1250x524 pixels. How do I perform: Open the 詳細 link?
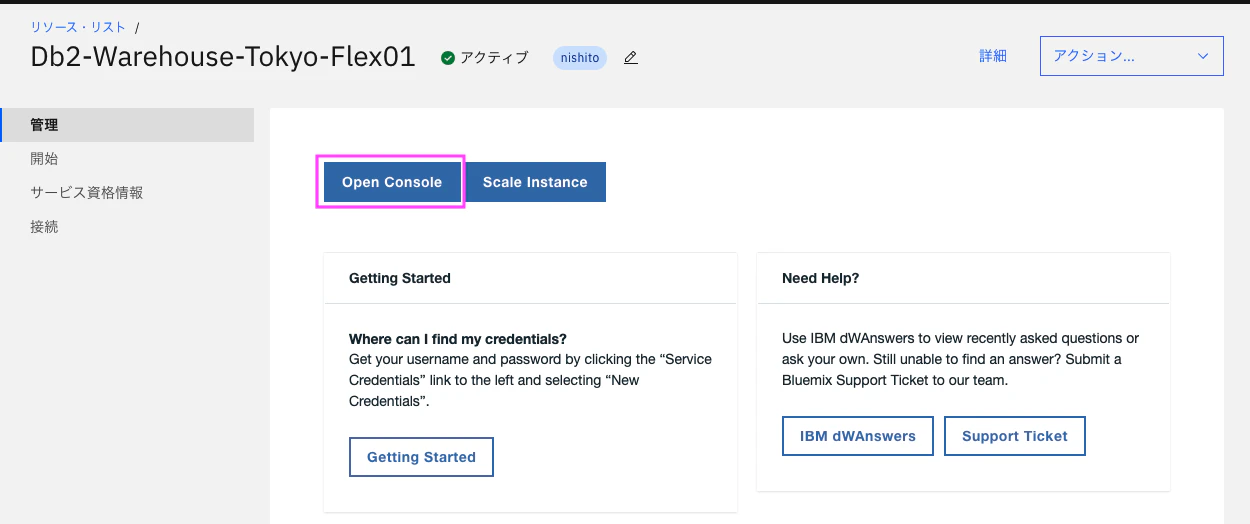[992, 56]
